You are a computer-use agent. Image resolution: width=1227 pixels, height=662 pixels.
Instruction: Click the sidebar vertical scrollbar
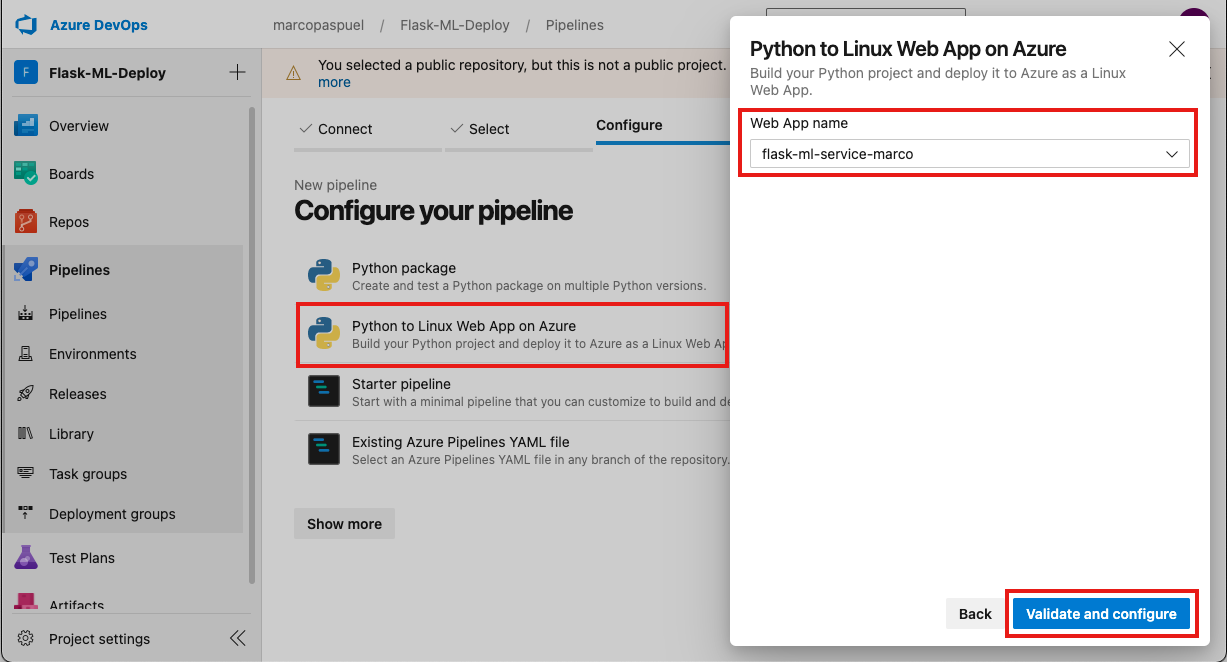coord(252,345)
